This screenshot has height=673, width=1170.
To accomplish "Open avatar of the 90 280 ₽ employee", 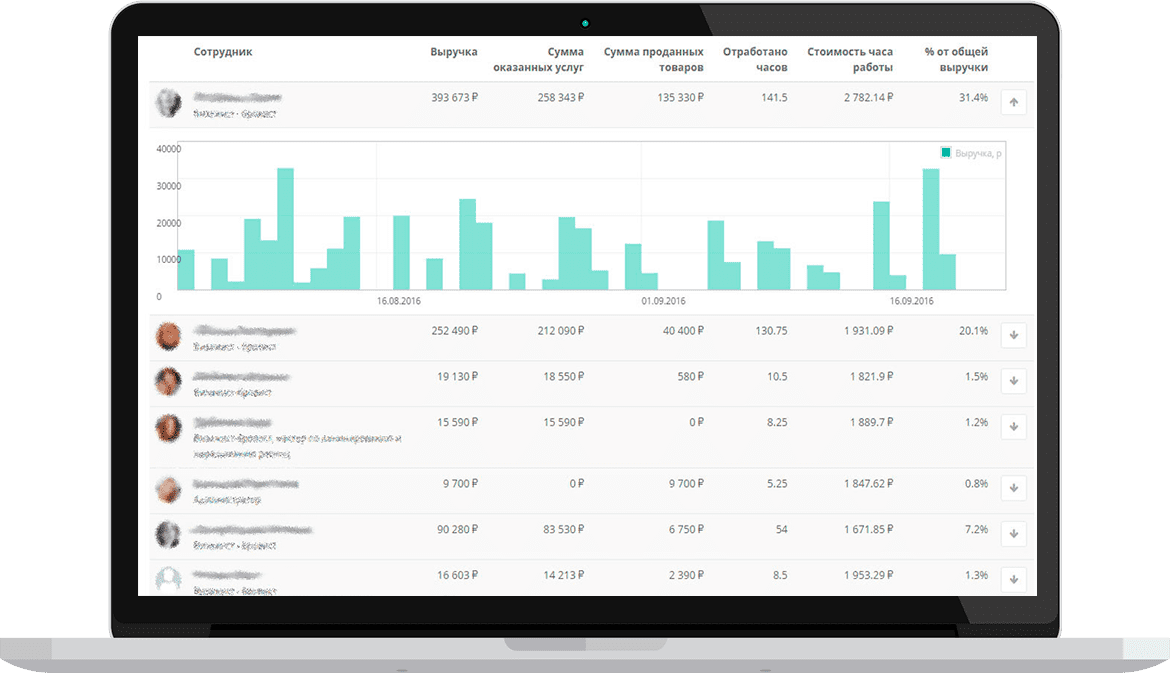I will click(169, 535).
